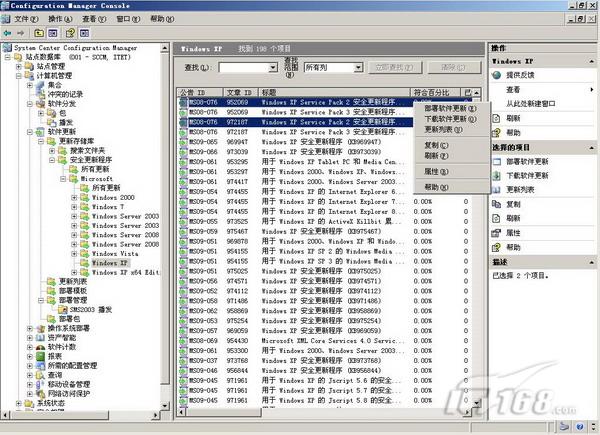Open the 查找范围 所有列 dropdown
This screenshot has height=435, width=600.
[358, 68]
